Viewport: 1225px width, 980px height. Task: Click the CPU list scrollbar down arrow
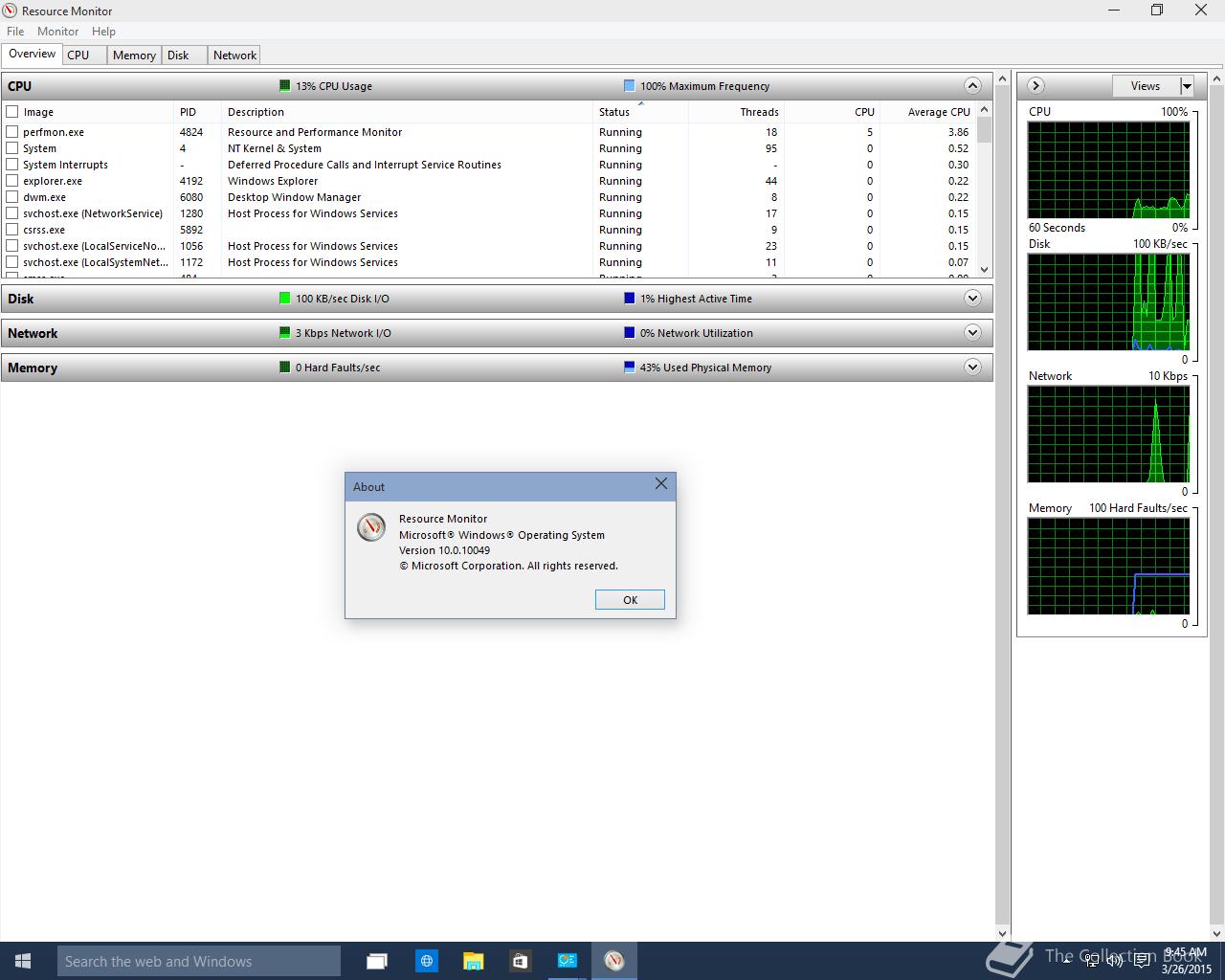click(985, 270)
